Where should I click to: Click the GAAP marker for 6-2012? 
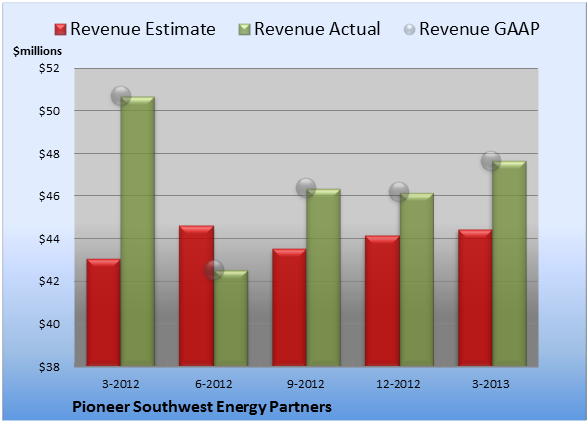[214, 270]
